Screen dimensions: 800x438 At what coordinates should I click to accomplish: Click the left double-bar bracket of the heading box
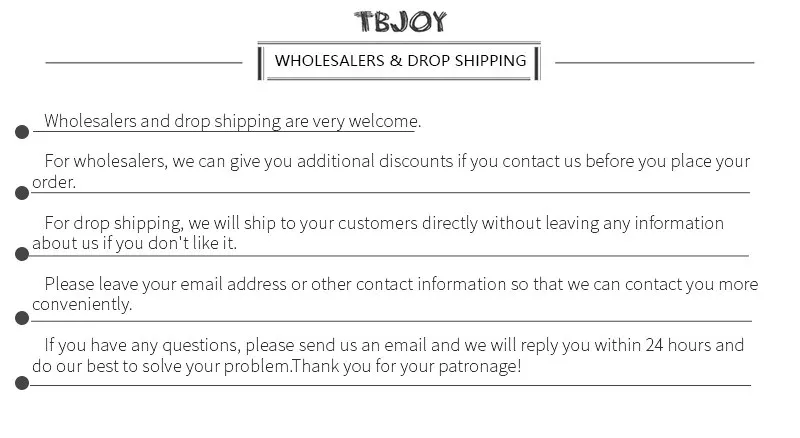[x=261, y=62]
